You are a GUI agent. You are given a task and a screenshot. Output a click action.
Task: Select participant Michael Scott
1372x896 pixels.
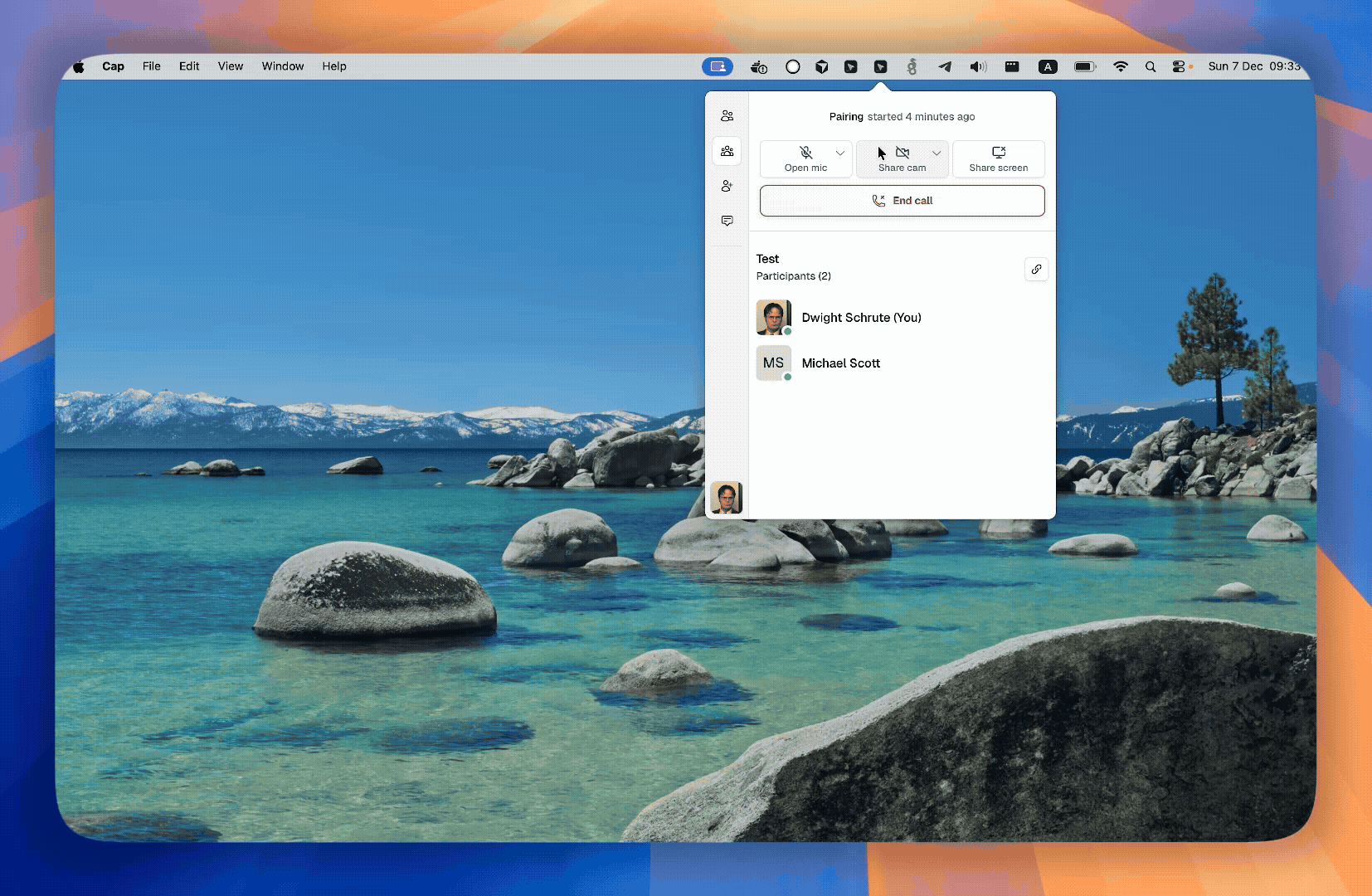(x=840, y=363)
